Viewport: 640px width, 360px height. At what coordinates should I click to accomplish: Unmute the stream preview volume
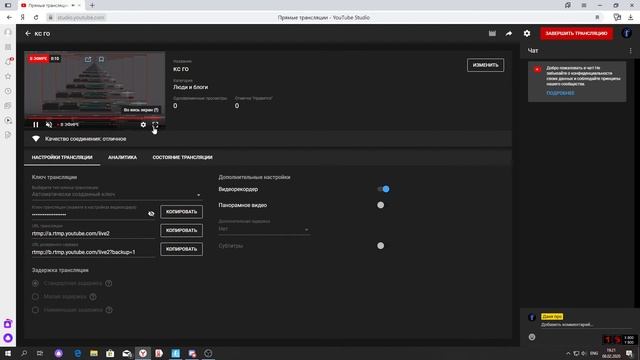pyautogui.click(x=49, y=124)
